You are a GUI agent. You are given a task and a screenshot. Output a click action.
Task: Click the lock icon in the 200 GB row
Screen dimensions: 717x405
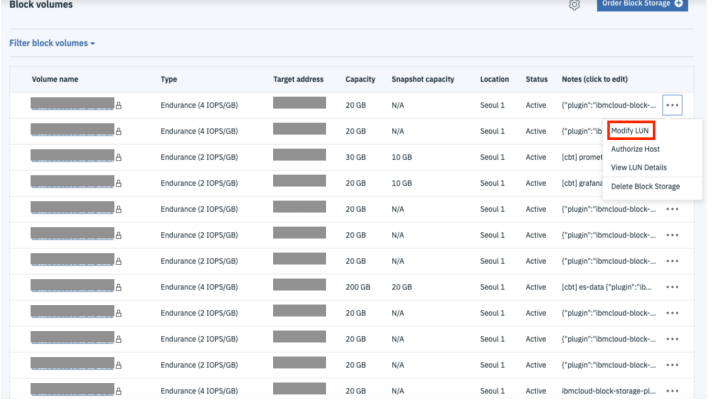(119, 288)
